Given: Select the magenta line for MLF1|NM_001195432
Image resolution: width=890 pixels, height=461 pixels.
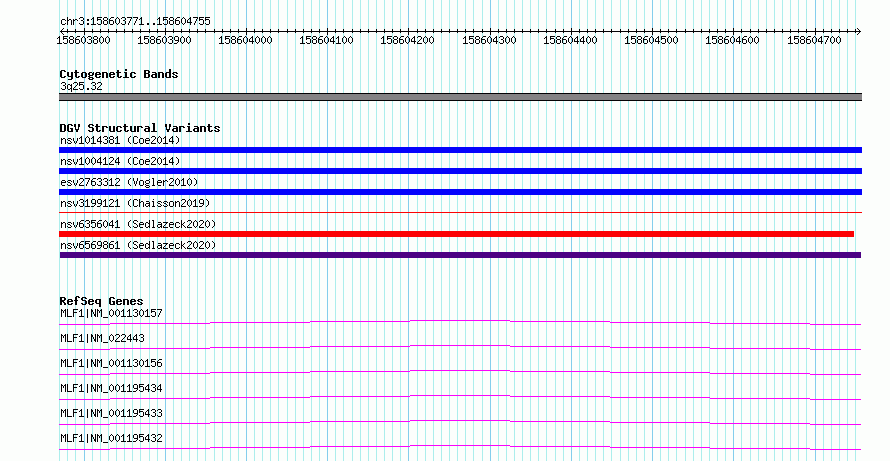Looking at the screenshot, I should click(x=460, y=447).
